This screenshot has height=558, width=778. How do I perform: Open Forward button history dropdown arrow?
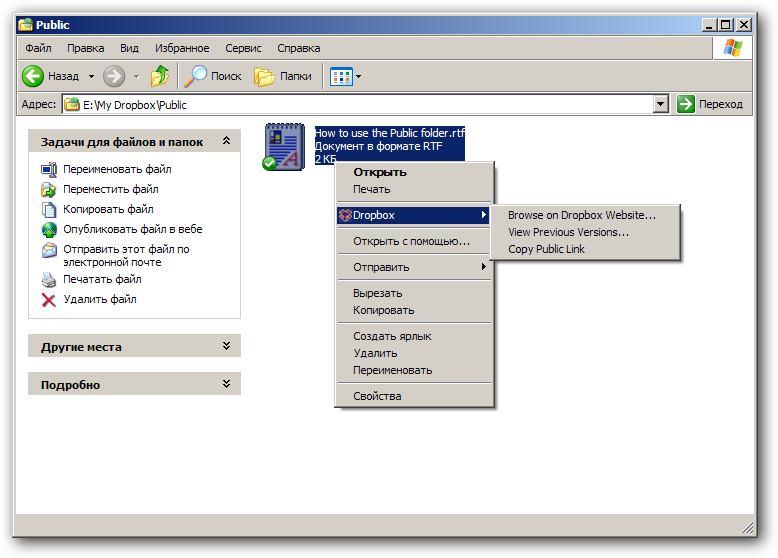click(136, 76)
